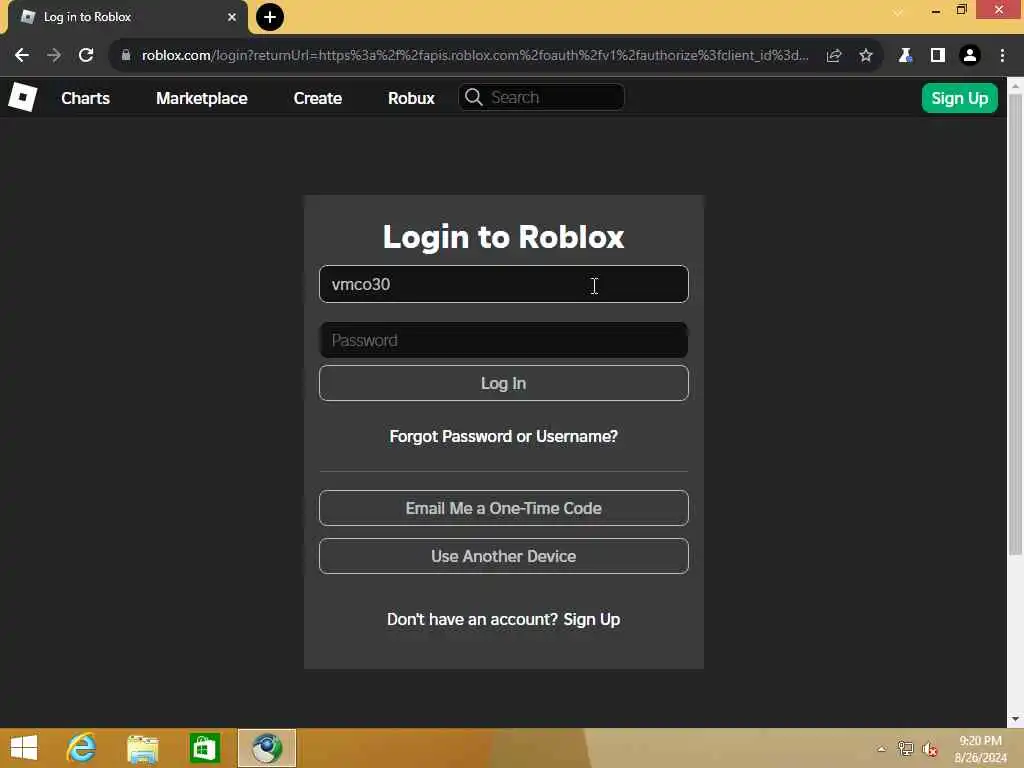
Task: Open the Chrome three-dot menu
Action: pos(1002,56)
